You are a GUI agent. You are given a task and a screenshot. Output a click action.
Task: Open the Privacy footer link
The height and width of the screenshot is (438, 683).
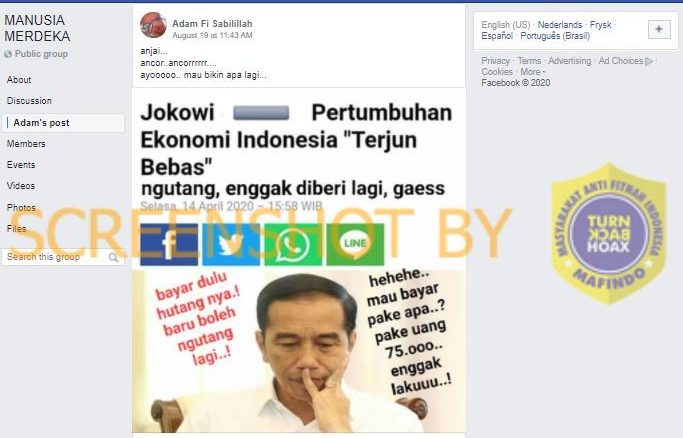point(495,61)
